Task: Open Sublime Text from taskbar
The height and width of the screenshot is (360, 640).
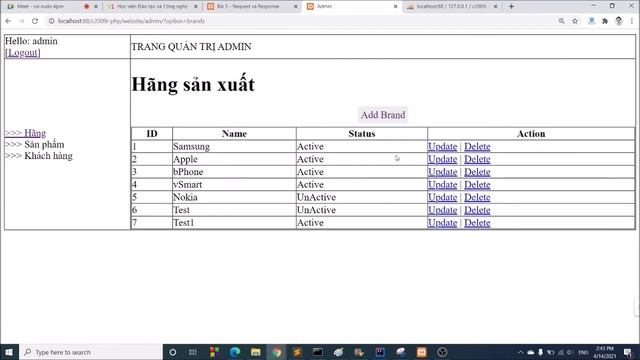Action: (x=297, y=352)
